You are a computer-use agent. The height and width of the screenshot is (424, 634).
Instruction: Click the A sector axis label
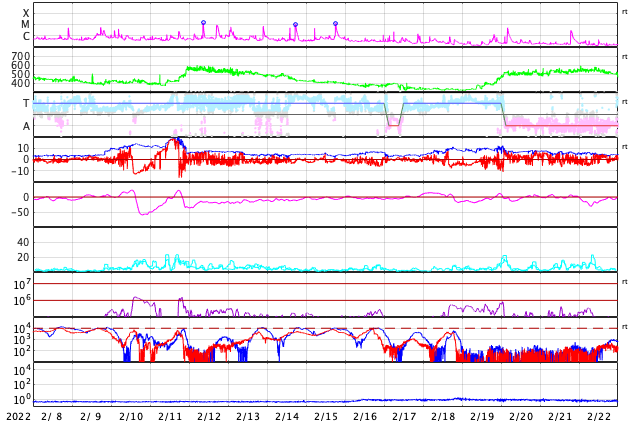coord(26,127)
